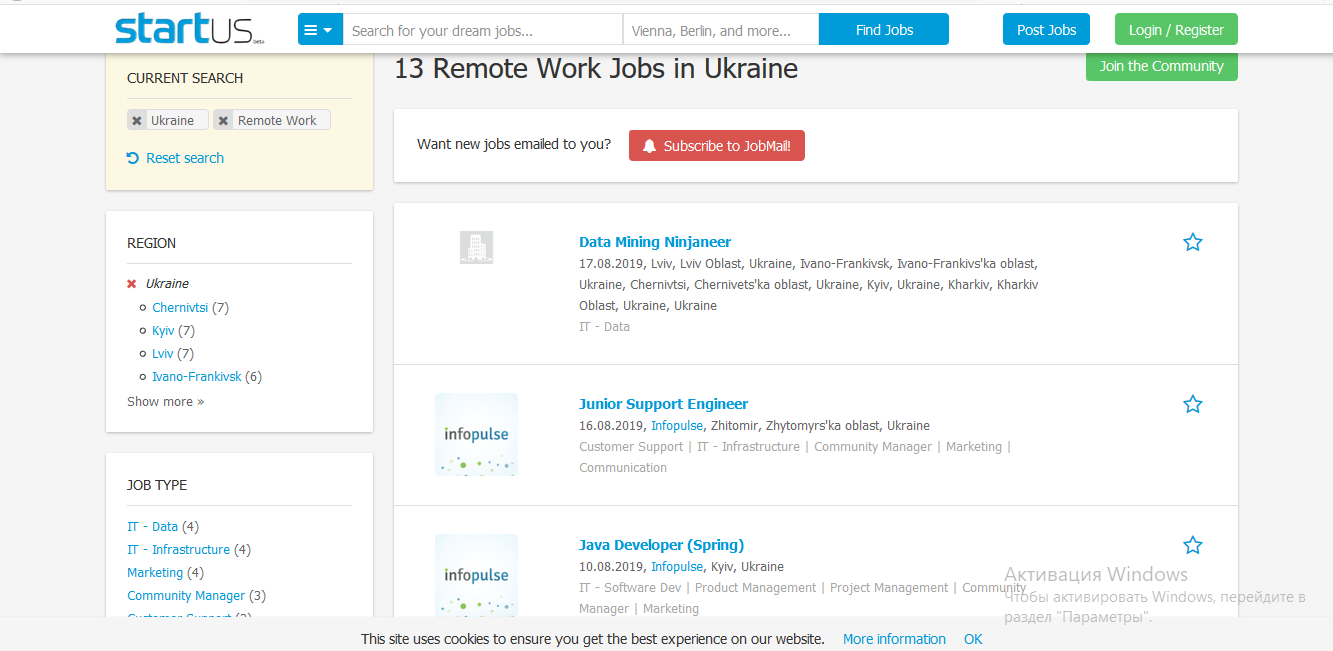This screenshot has width=1333, height=651.
Task: Click the dream jobs search input field
Action: (482, 29)
